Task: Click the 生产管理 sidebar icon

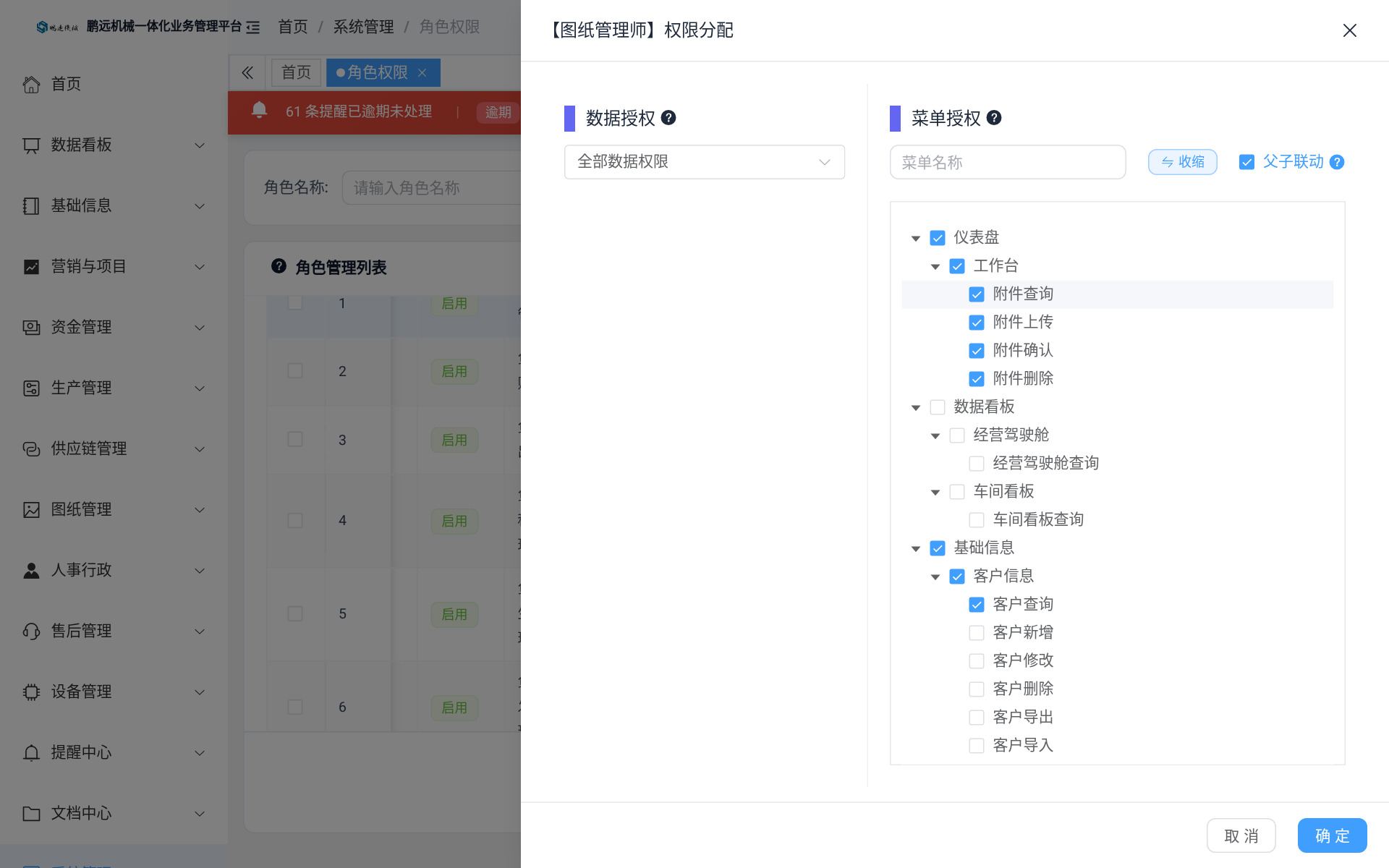Action: [x=31, y=388]
